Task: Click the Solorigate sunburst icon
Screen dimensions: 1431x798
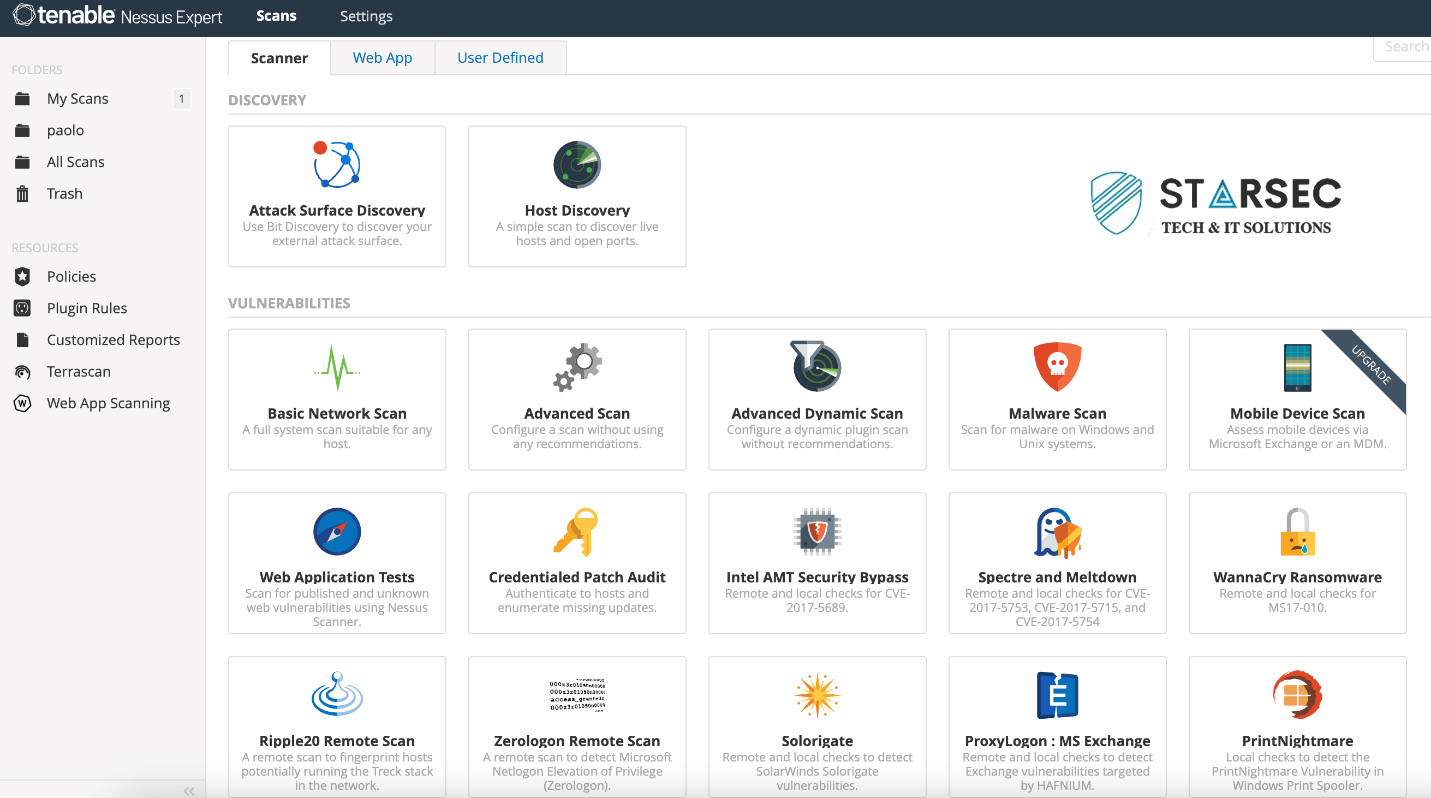Action: (817, 695)
